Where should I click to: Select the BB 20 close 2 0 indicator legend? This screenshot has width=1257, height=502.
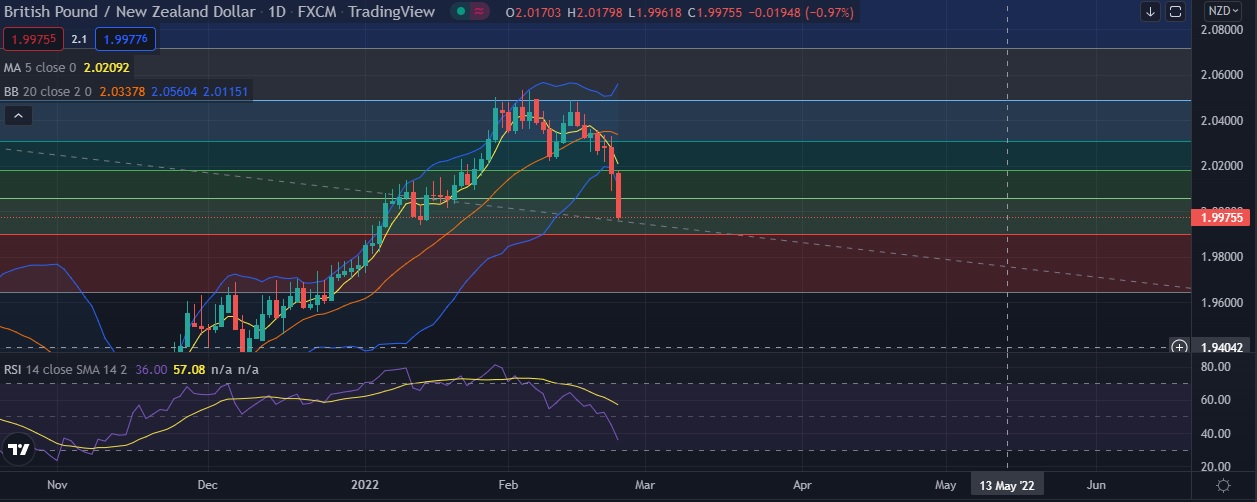pos(48,91)
